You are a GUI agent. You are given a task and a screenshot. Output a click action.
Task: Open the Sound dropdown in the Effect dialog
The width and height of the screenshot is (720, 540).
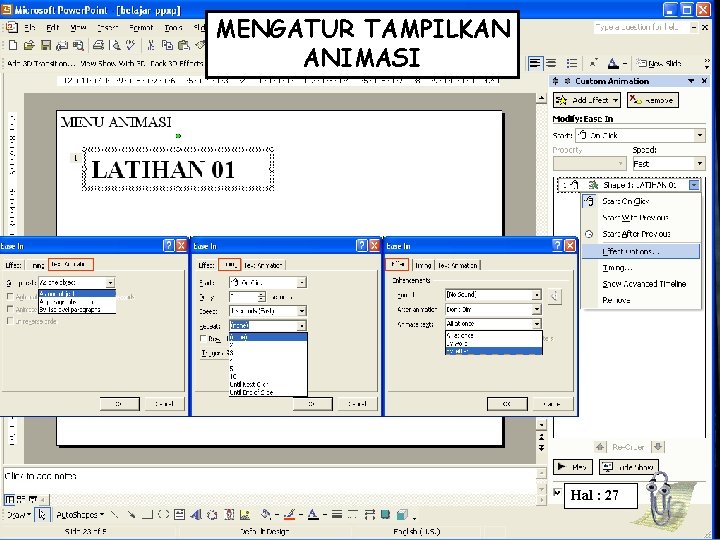click(536, 295)
